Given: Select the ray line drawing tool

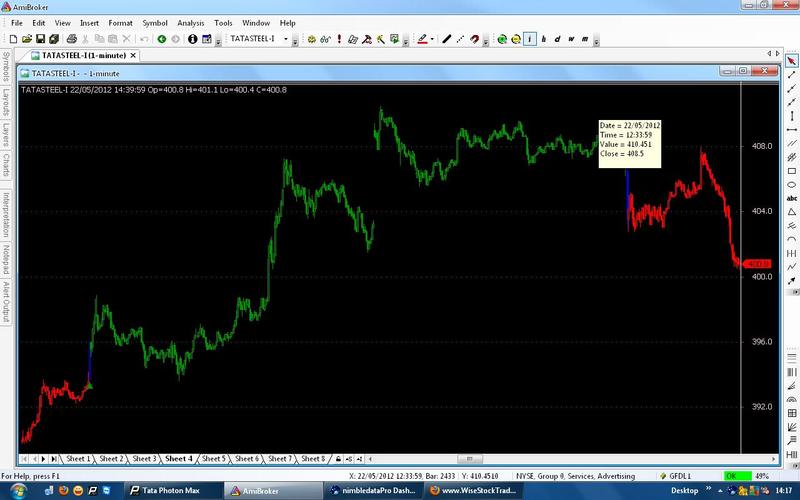Looking at the screenshot, I should [791, 88].
